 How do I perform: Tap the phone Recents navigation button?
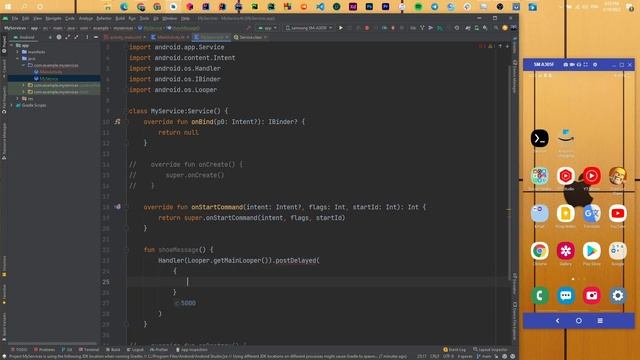(600, 321)
